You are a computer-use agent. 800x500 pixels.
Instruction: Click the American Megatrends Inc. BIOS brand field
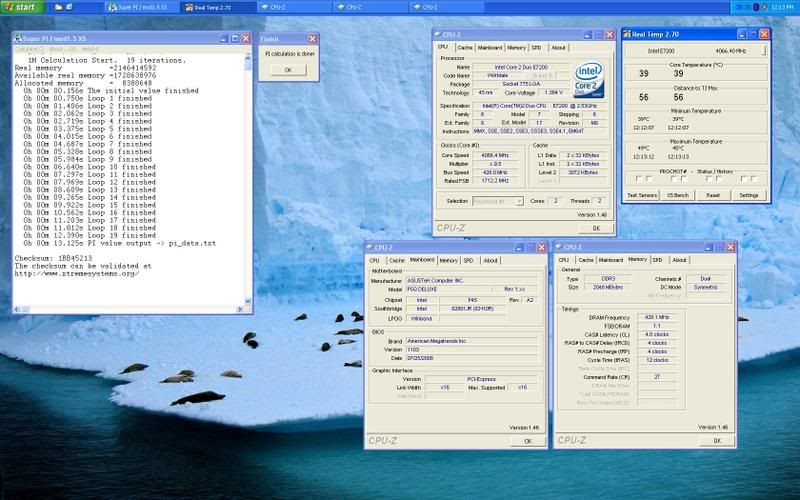click(471, 341)
